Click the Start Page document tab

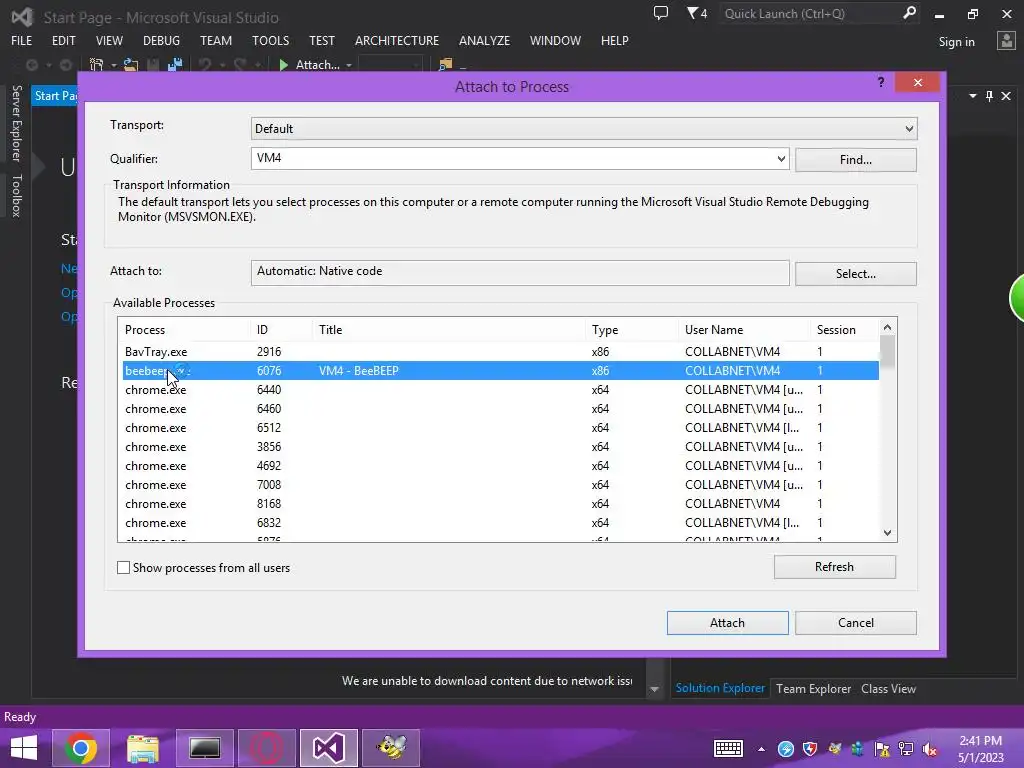55,95
